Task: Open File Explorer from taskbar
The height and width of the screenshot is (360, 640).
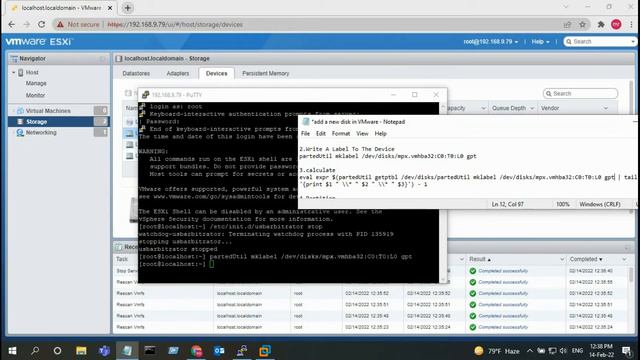Action: click(x=81, y=351)
